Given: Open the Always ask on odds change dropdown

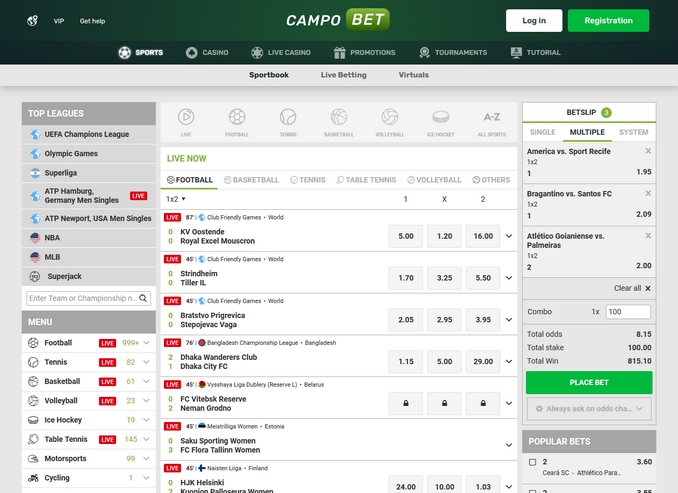Looking at the screenshot, I should [x=589, y=409].
